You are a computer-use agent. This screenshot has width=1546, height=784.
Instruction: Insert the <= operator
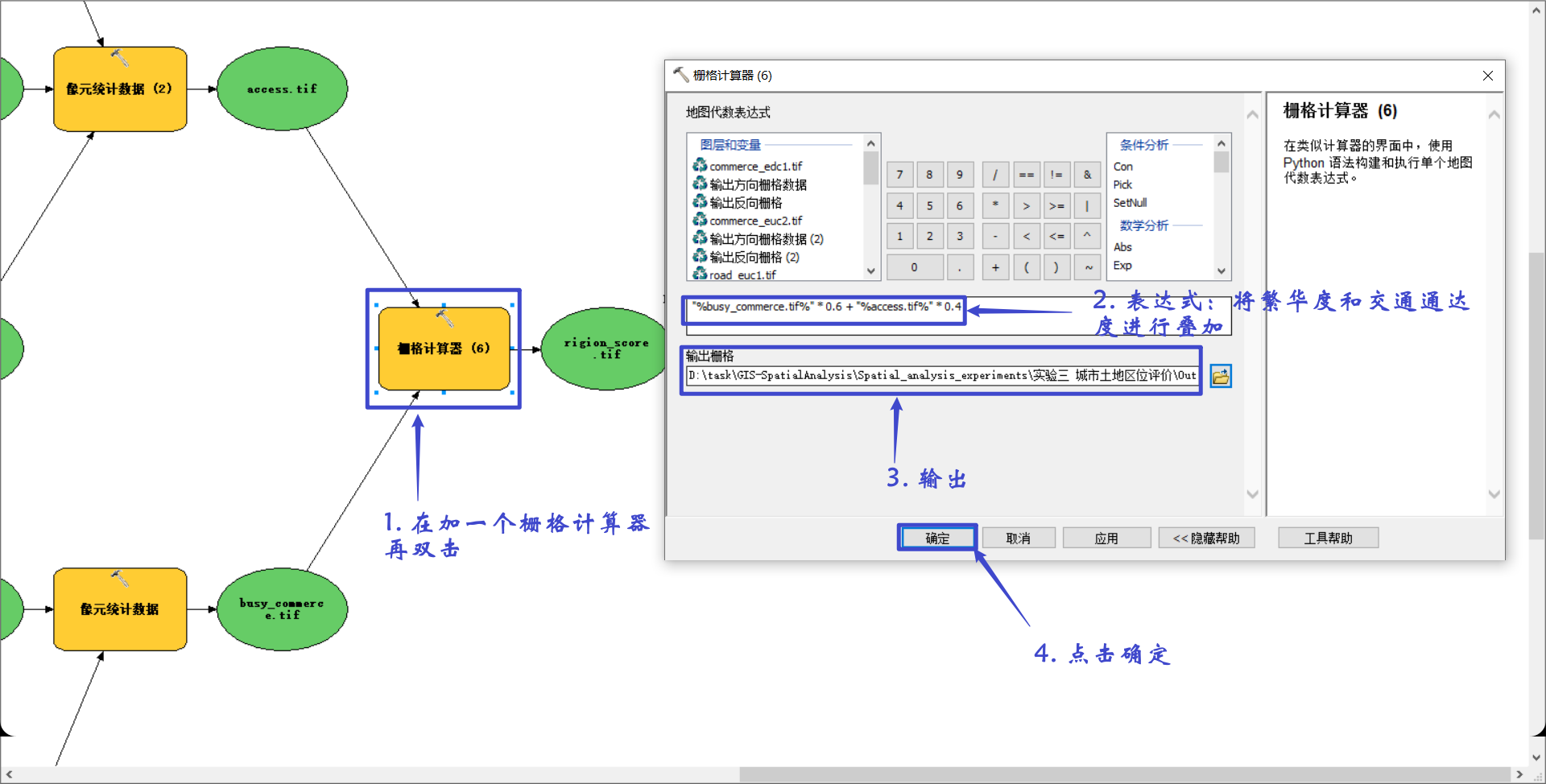pyautogui.click(x=1056, y=236)
